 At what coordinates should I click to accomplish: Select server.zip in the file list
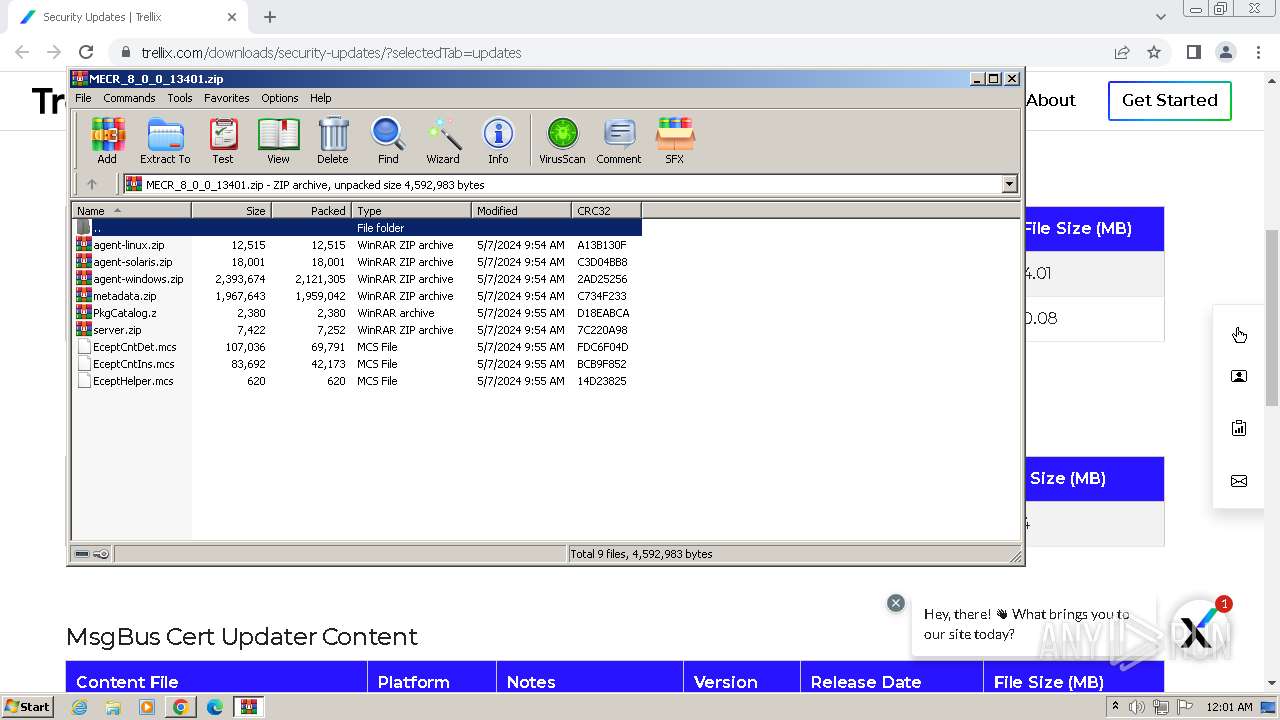[357, 330]
